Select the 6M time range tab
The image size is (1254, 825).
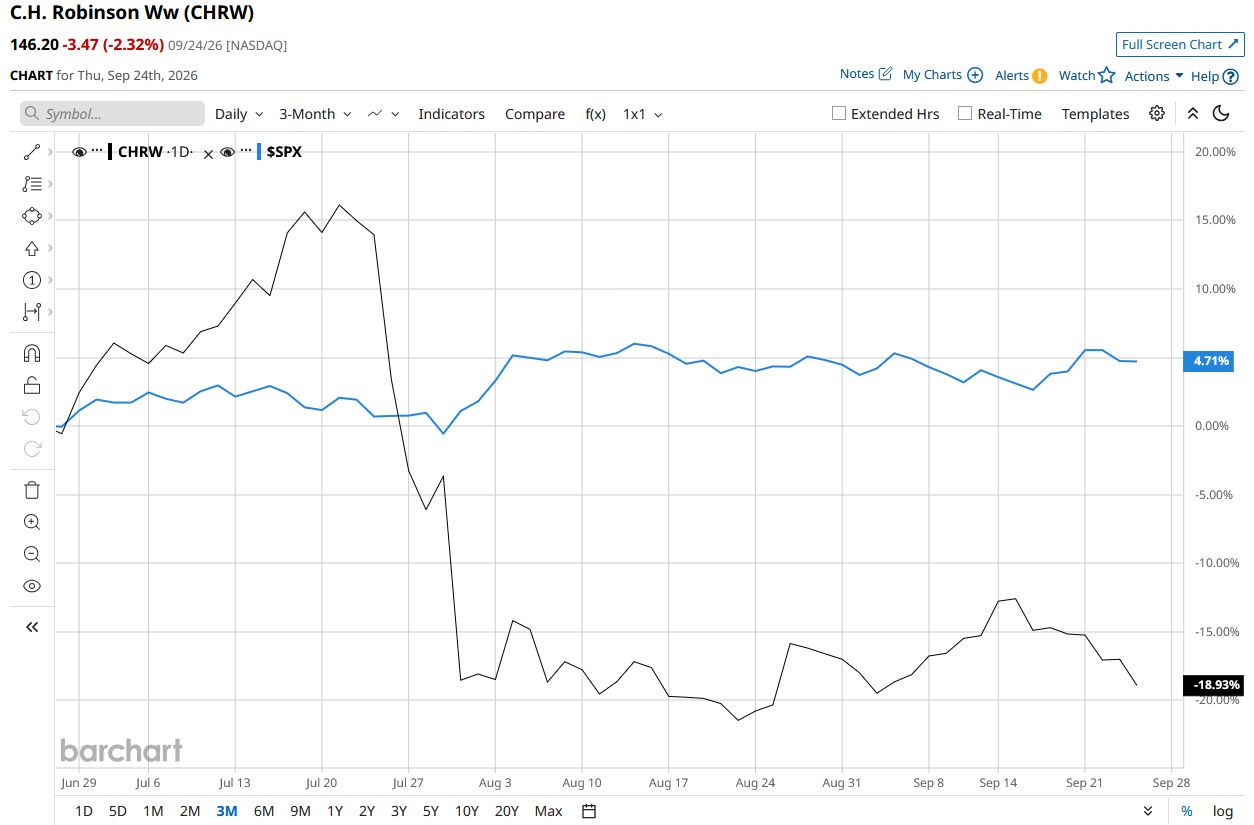tap(264, 811)
